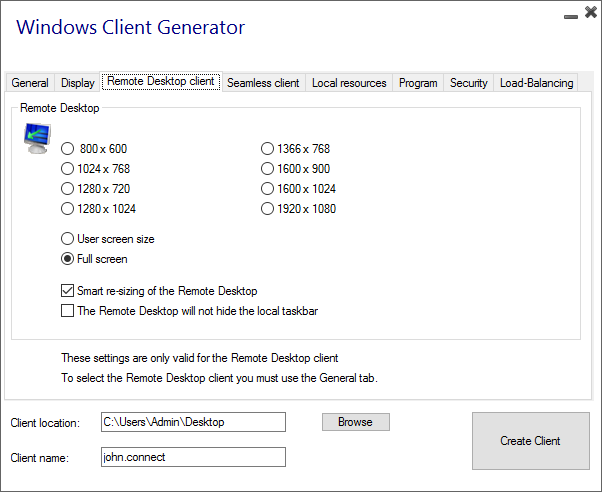
Task: Switch to the General tab
Action: (30, 83)
